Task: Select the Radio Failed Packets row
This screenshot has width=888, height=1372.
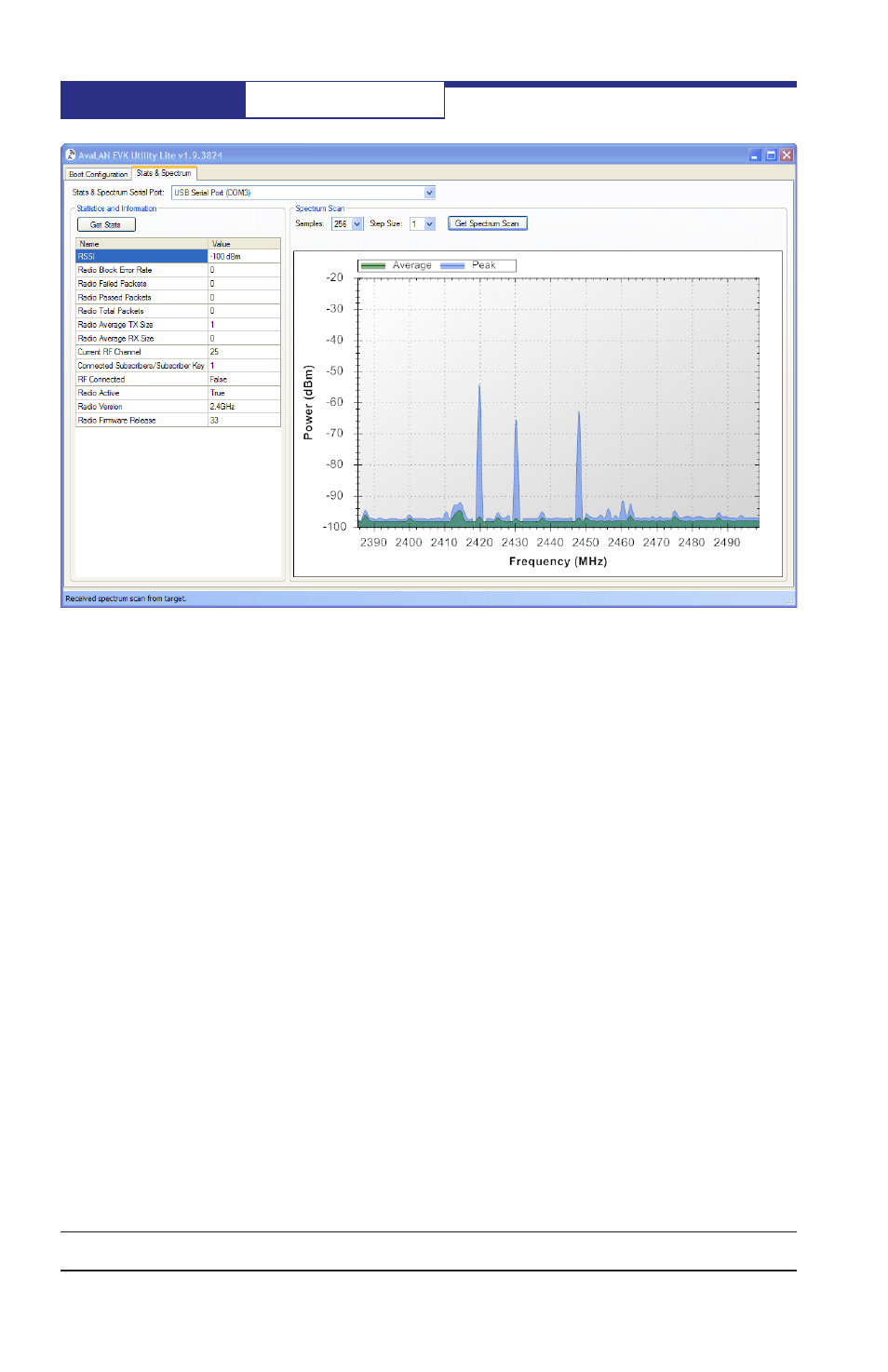Action: pyautogui.click(x=178, y=284)
